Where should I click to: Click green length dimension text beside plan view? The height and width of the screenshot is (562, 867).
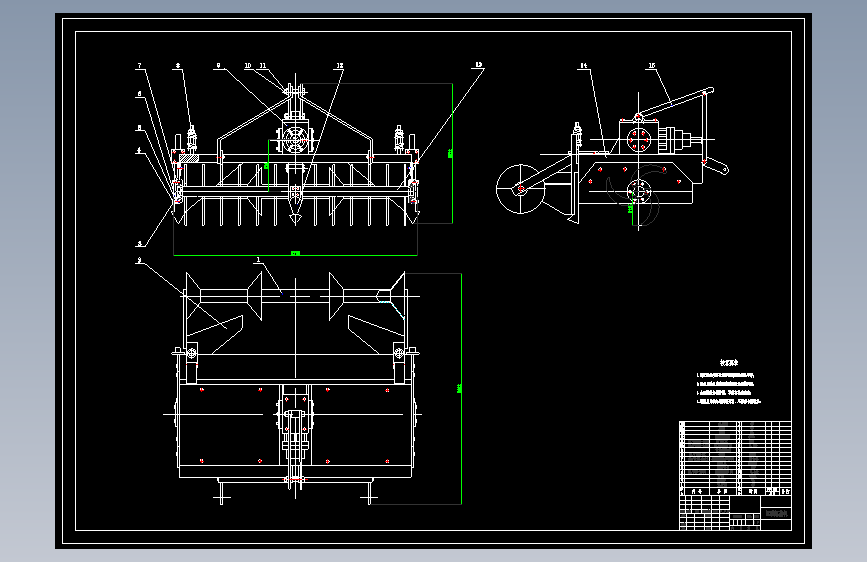459,388
